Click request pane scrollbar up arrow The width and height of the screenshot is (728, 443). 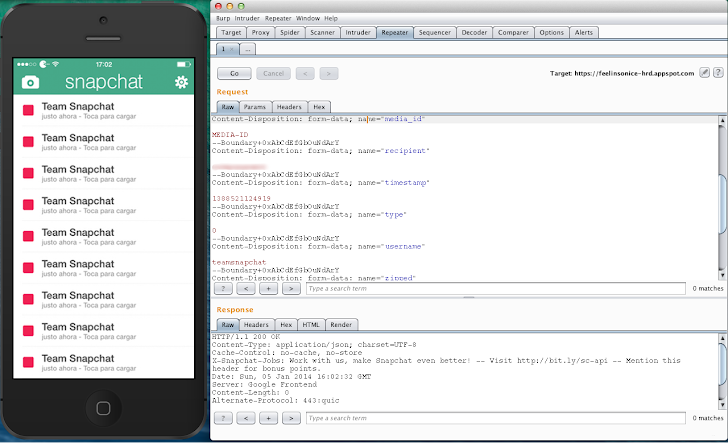722,120
